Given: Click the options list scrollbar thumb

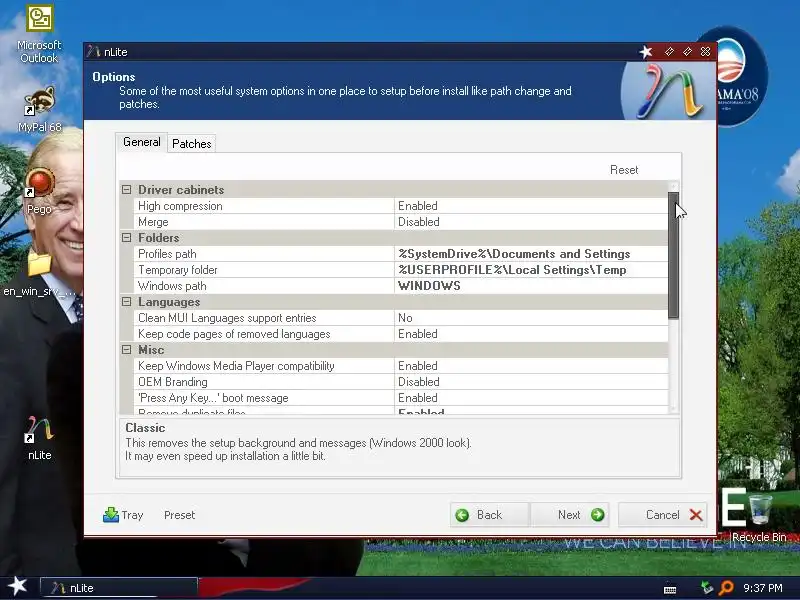Looking at the screenshot, I should click(673, 255).
